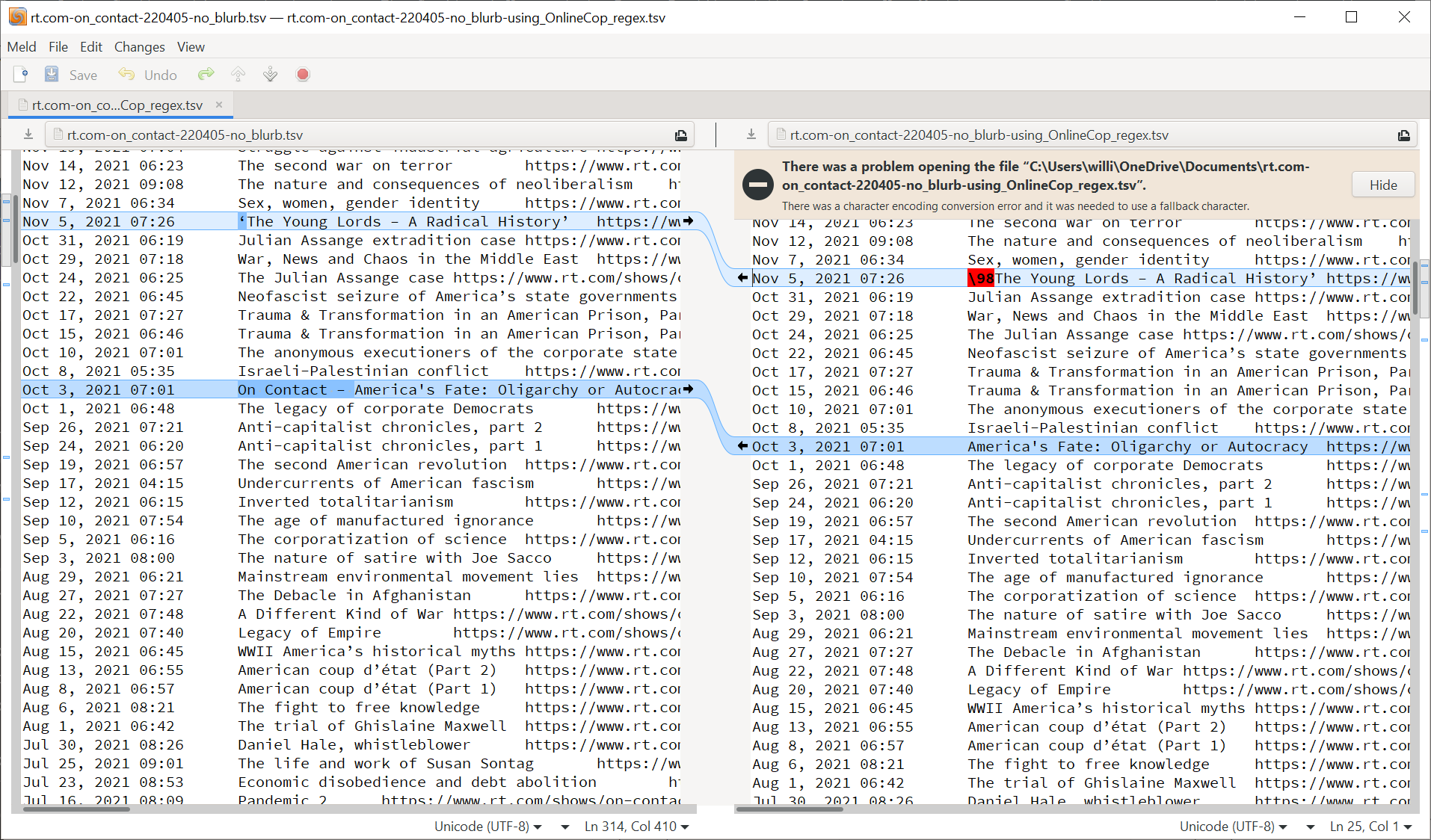Click right pane row 'The trial of Ghislaine Maxwell'

tap(1080, 782)
